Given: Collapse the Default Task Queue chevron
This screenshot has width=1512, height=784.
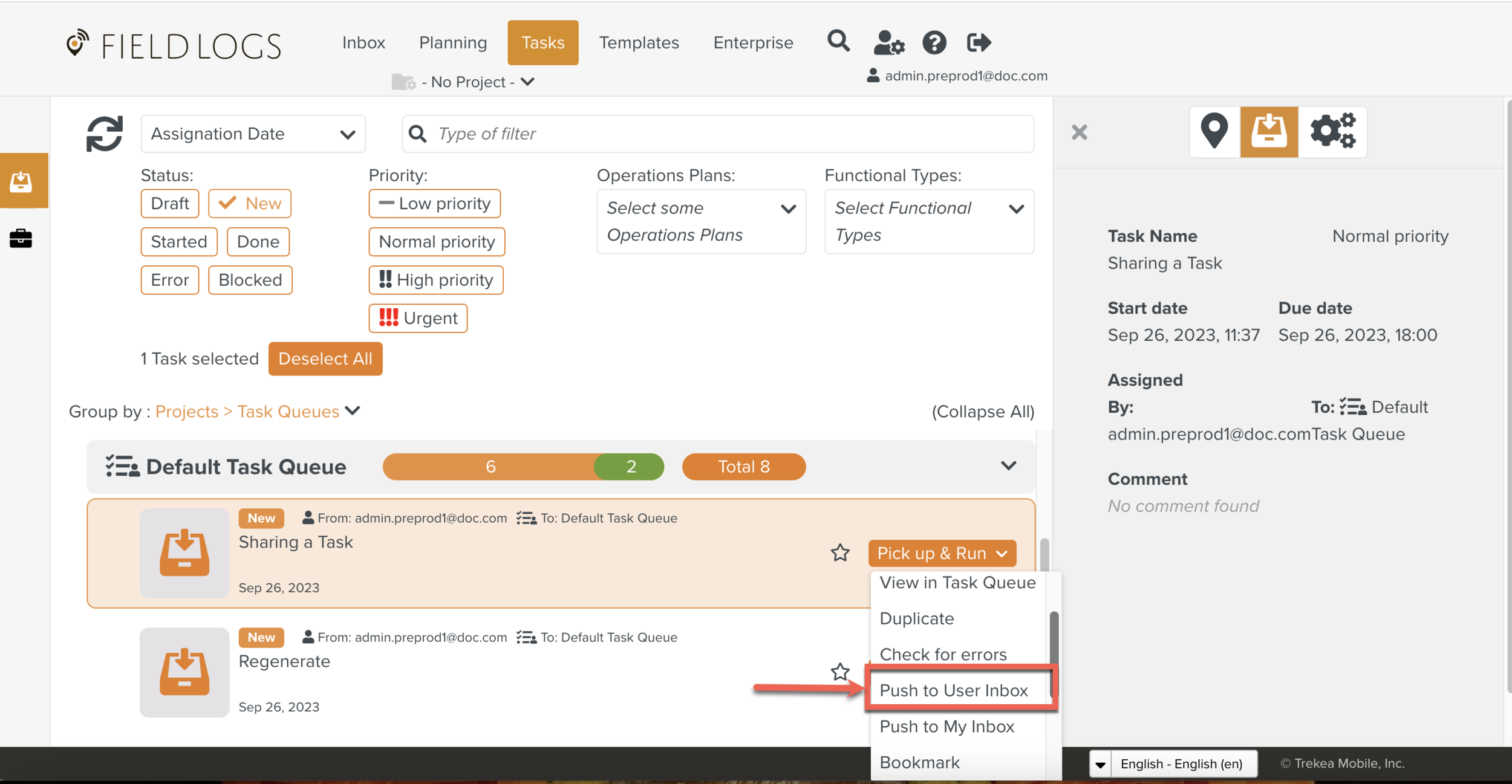Looking at the screenshot, I should [x=1008, y=465].
